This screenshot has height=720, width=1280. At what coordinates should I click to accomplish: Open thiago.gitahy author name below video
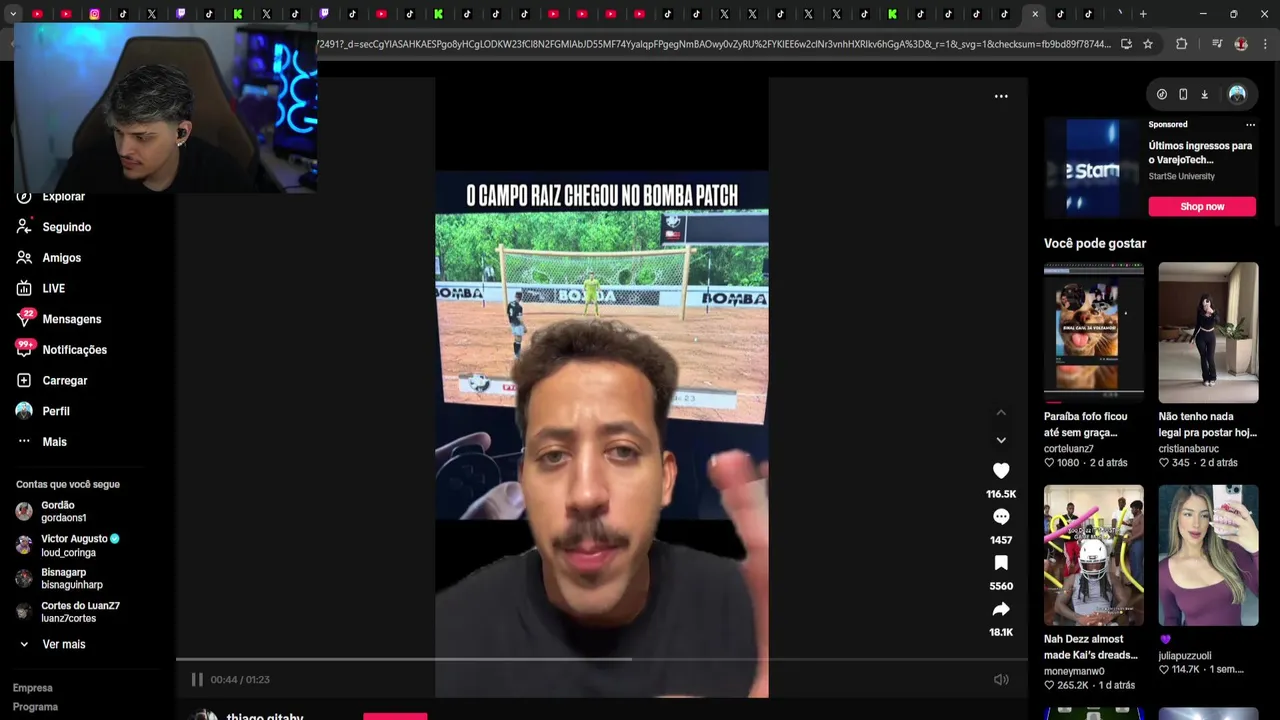[x=264, y=716]
